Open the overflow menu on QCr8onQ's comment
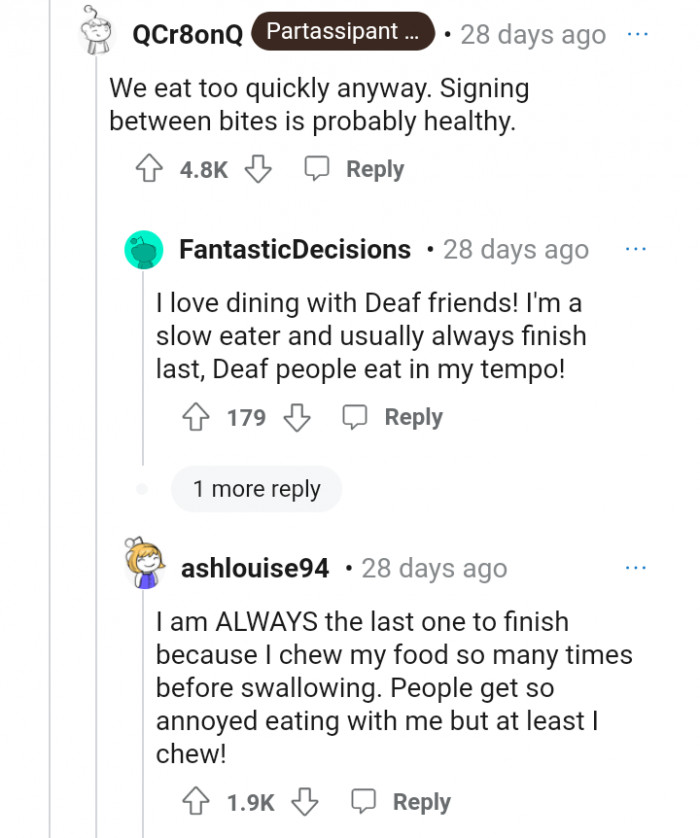 pos(638,33)
